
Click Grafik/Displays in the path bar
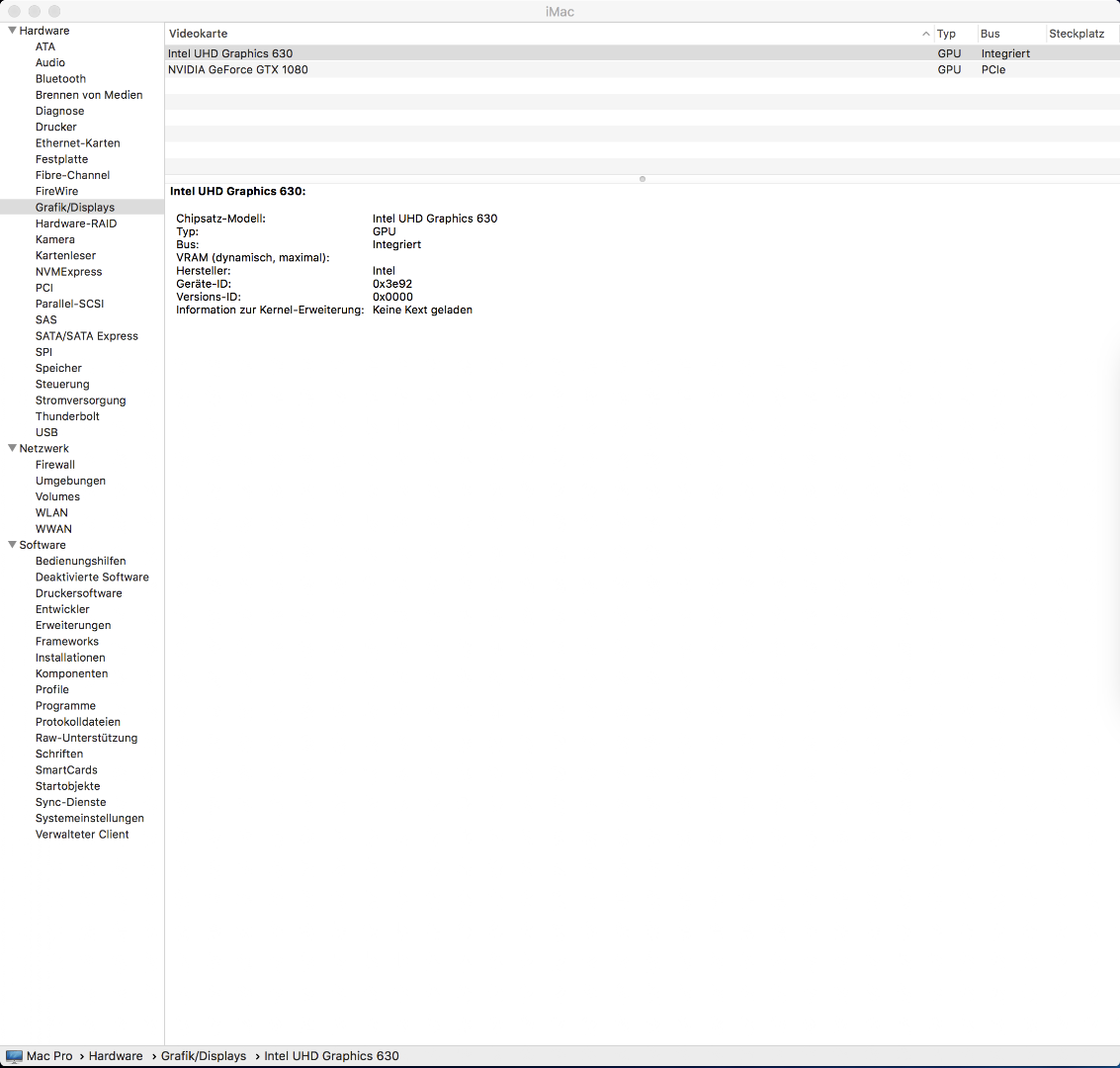tap(204, 1056)
